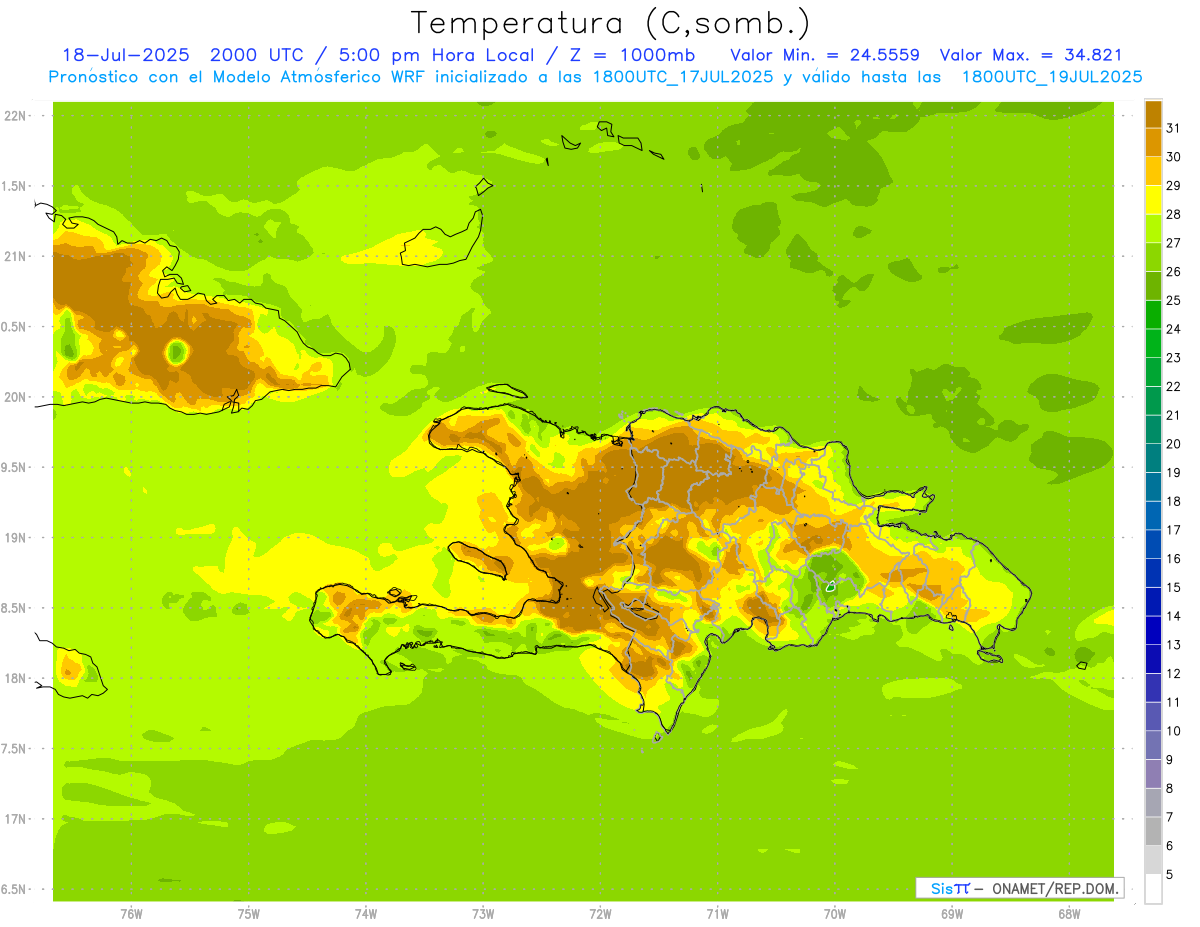
Task: Click the '75W' longitude axis label
Action: coord(249,914)
